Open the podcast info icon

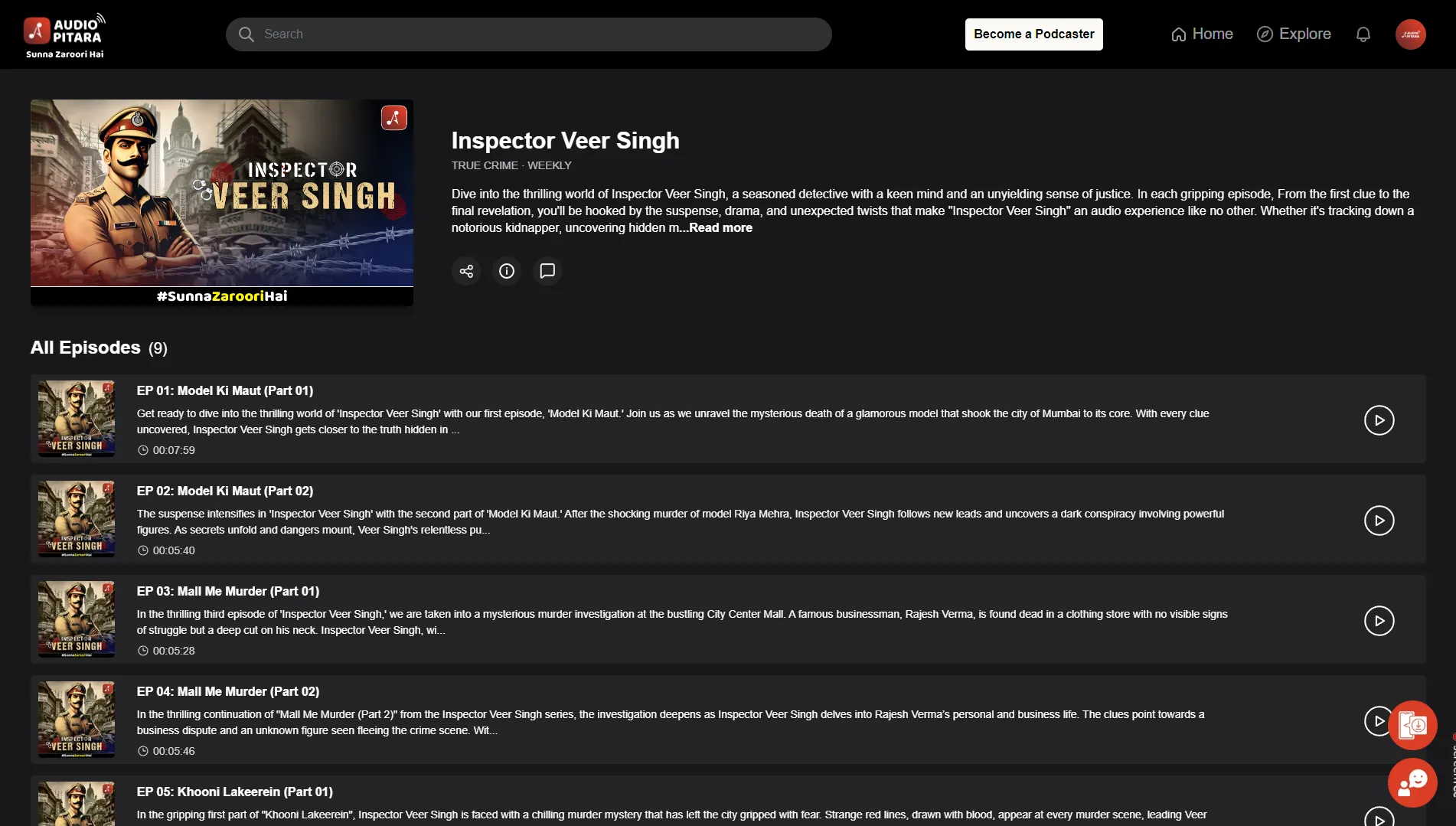[x=507, y=271]
